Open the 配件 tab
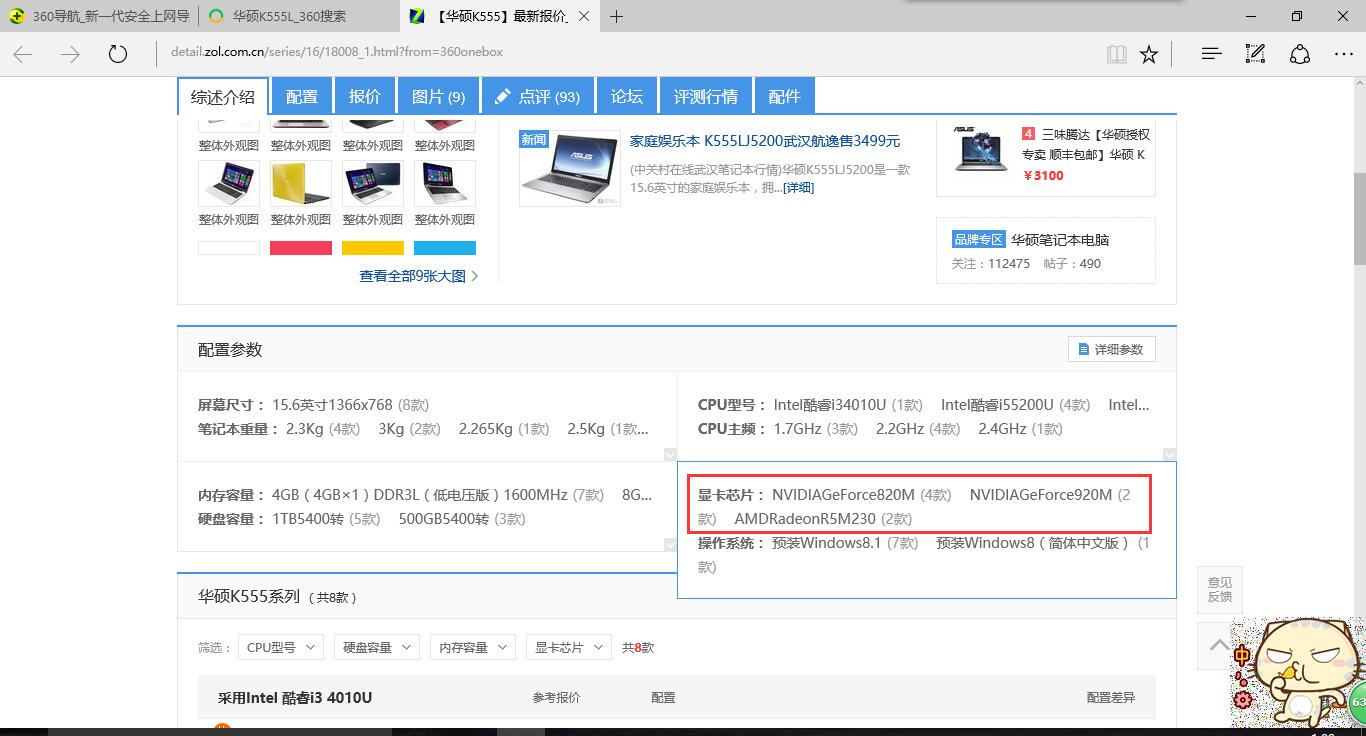Viewport: 1366px width, 736px height. [784, 97]
